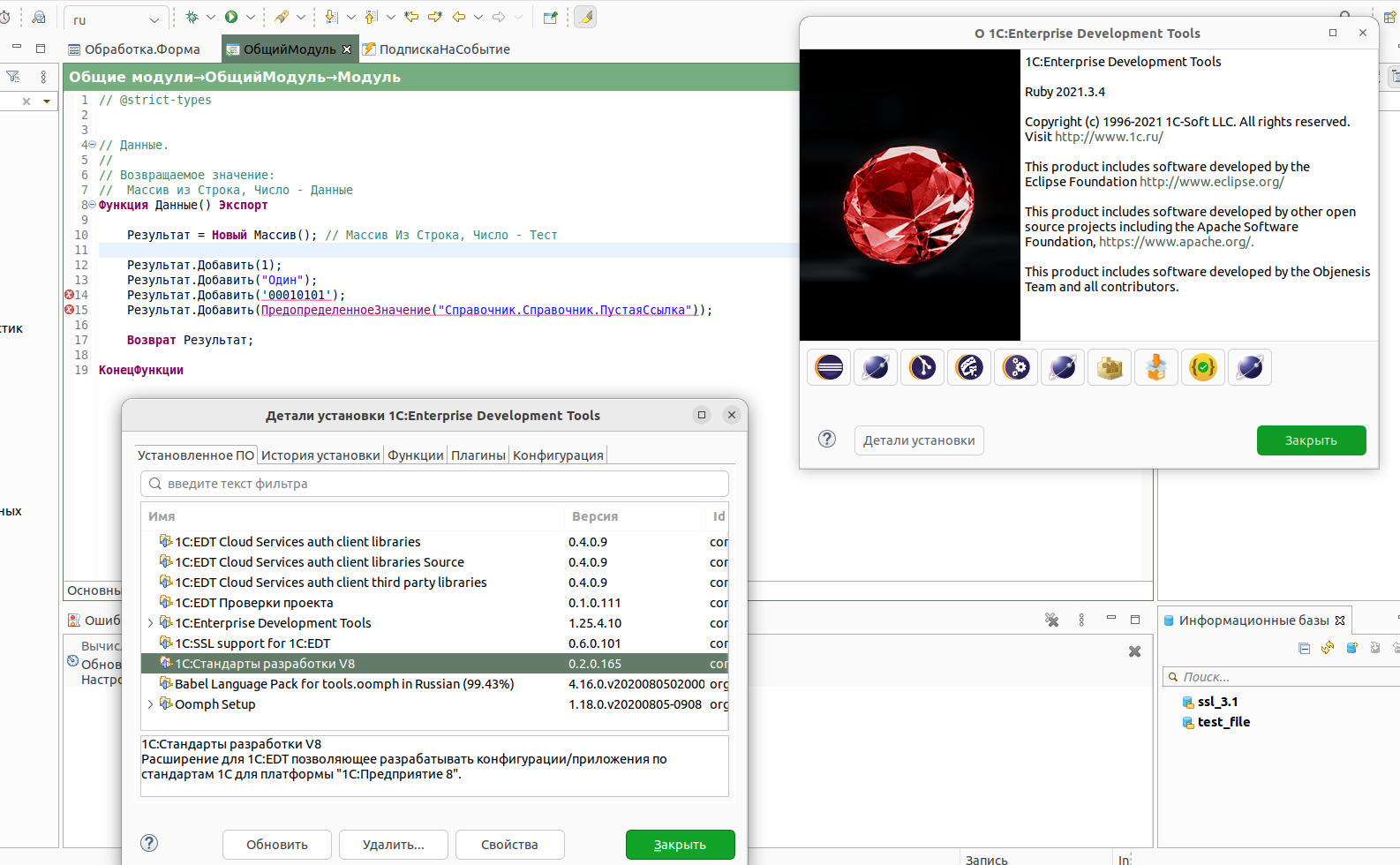Click the Удалить... button
This screenshot has height=865, width=1400.
394,845
